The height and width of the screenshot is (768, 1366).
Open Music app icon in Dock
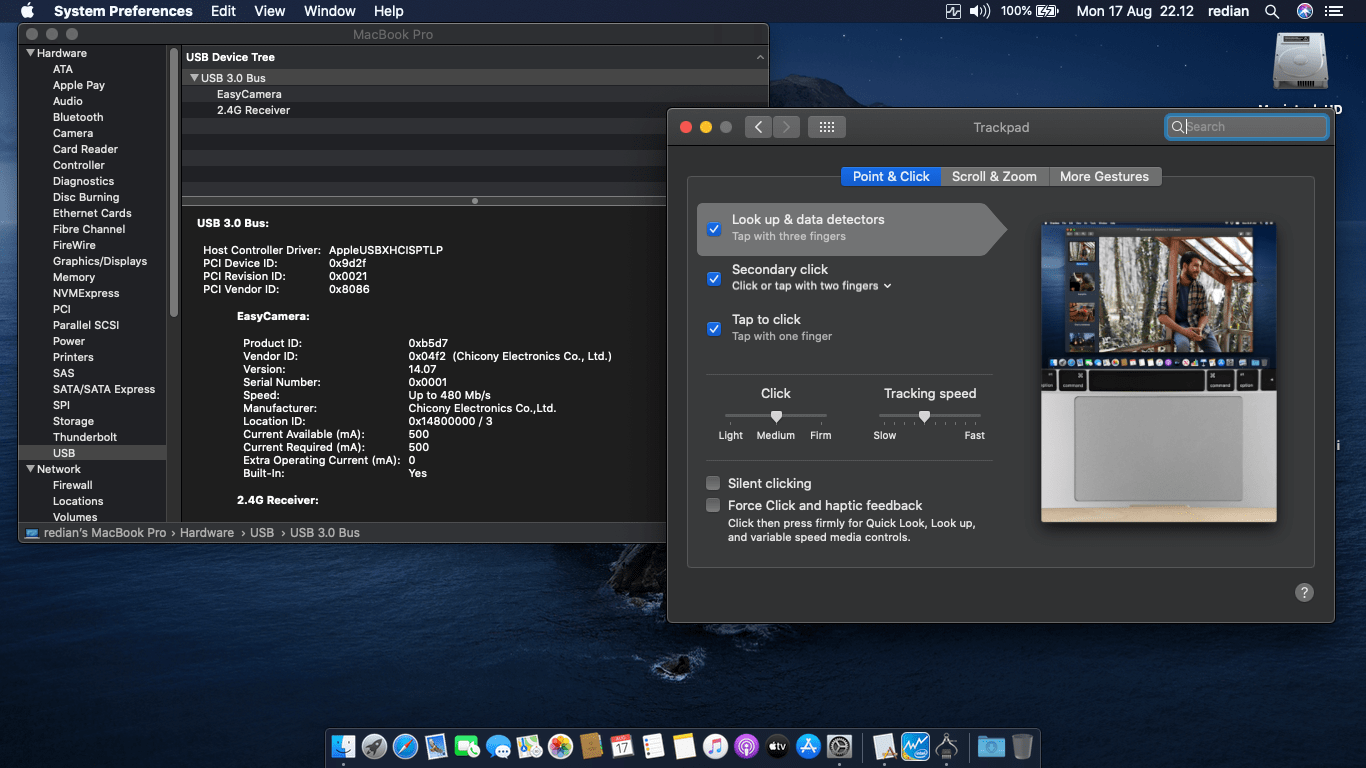coord(715,746)
